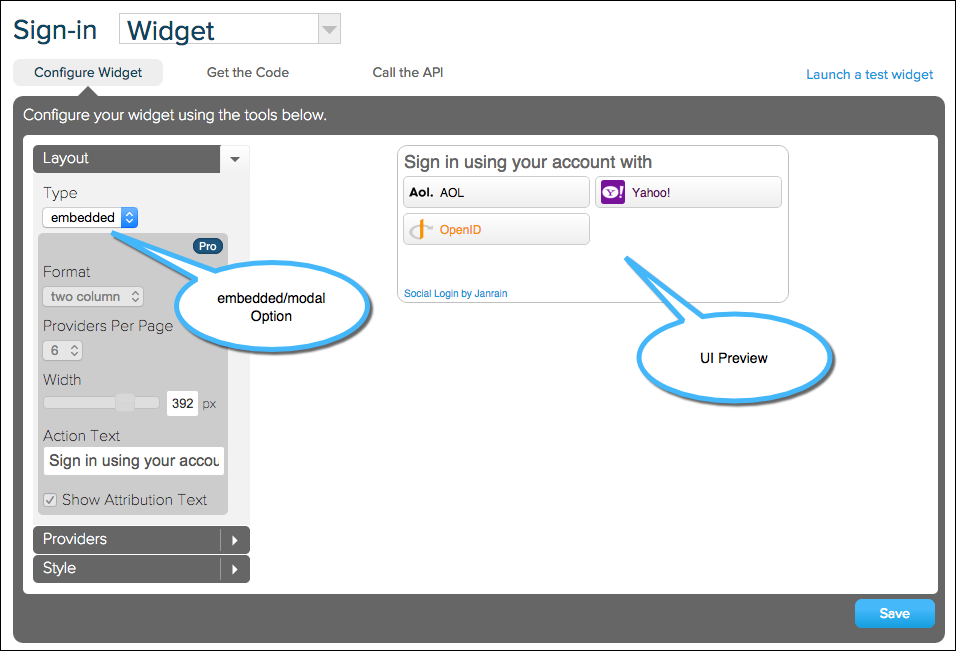The image size is (956, 651).
Task: Switch to the Get the Code tab
Action: pos(248,72)
